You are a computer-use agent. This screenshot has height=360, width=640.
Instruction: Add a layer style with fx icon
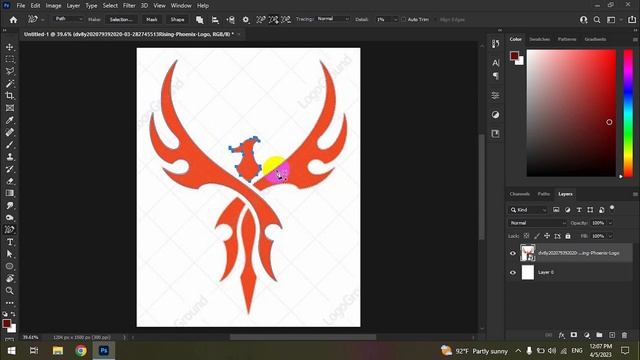pyautogui.click(x=562, y=335)
